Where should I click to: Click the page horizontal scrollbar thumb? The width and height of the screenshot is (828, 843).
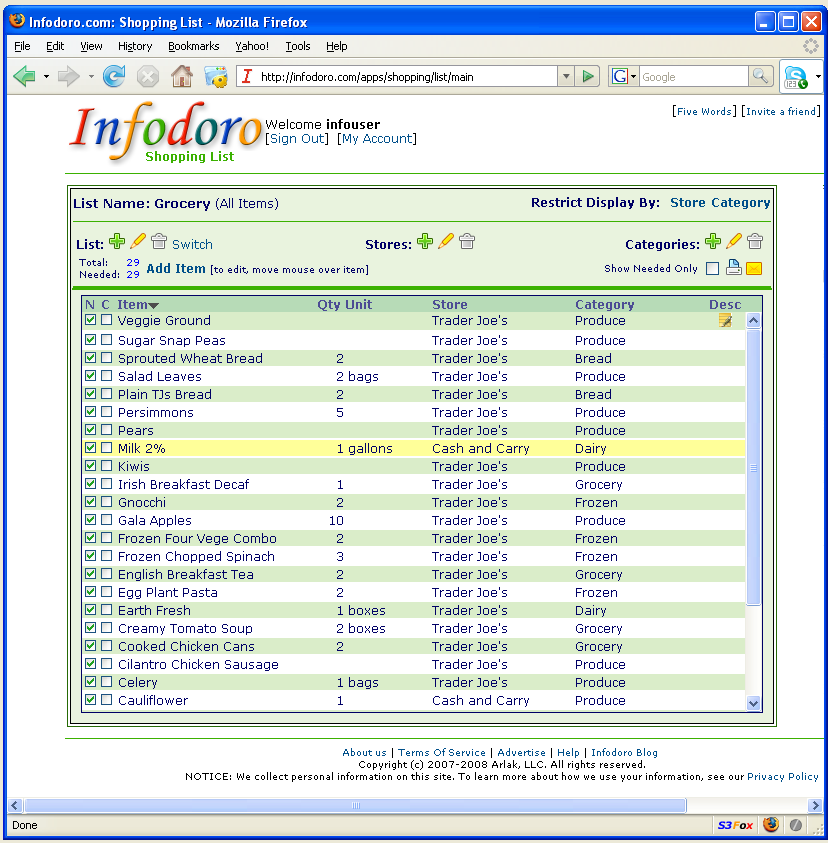click(355, 805)
